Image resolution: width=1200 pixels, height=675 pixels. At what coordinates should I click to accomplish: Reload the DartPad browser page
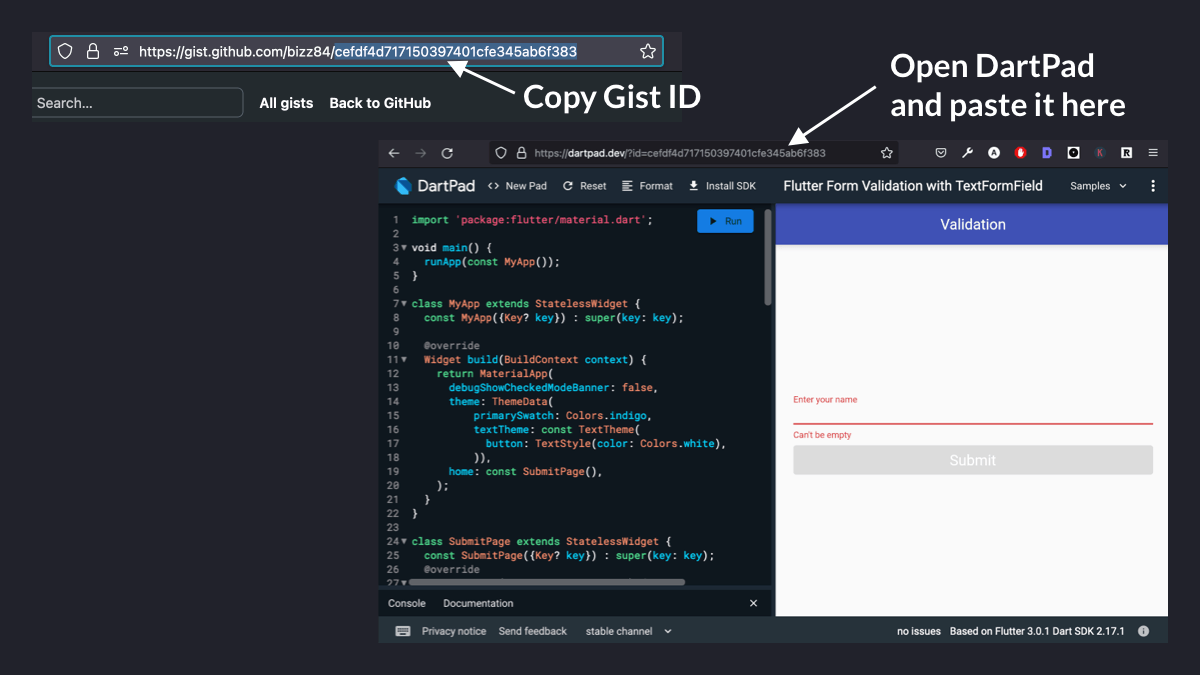(x=447, y=153)
